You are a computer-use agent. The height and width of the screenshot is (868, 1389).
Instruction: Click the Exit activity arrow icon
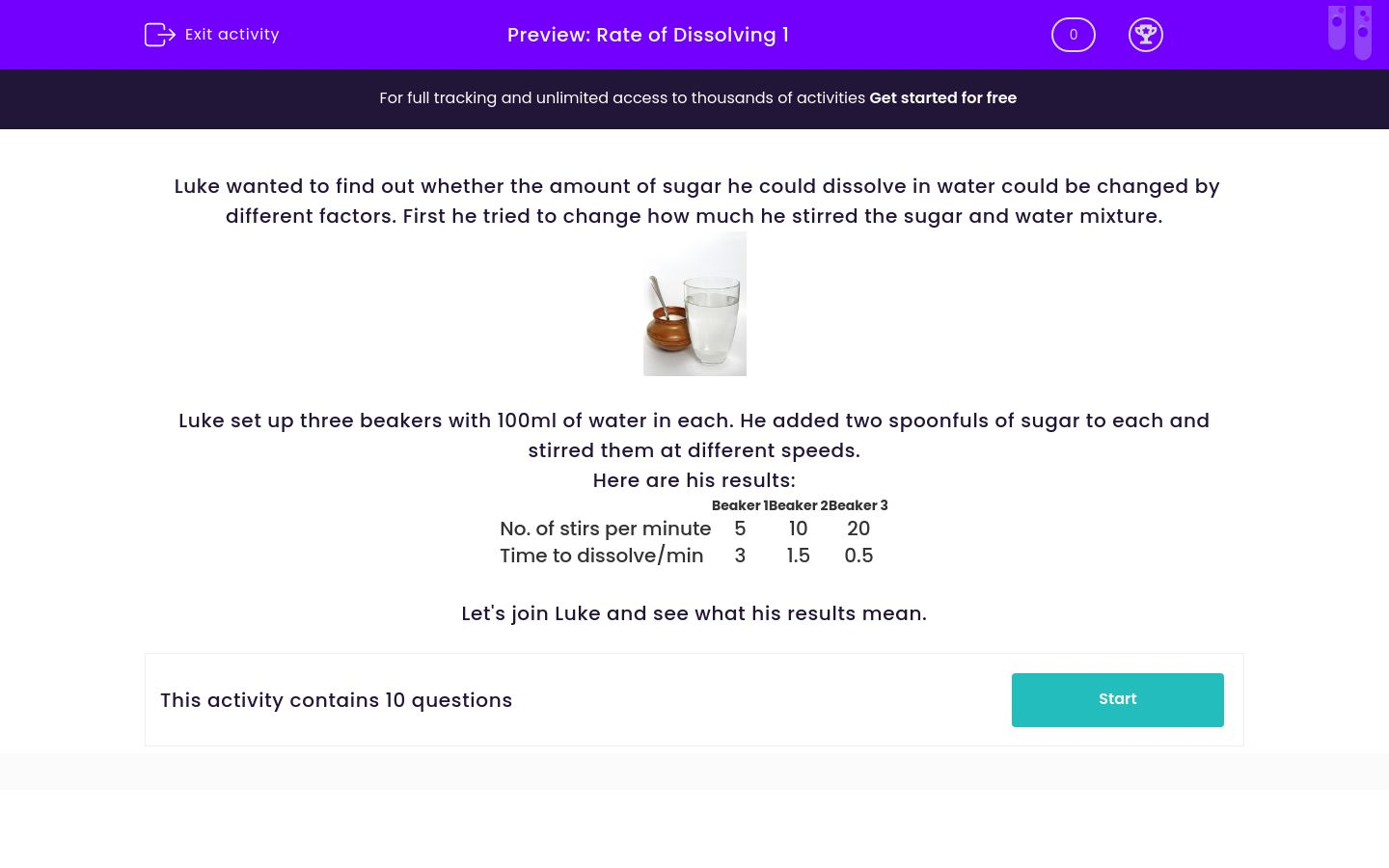coord(160,35)
